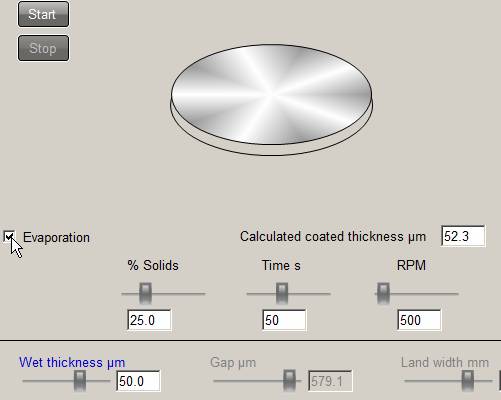The width and height of the screenshot is (501, 400).
Task: Click the spinning disc graphic
Action: click(272, 100)
